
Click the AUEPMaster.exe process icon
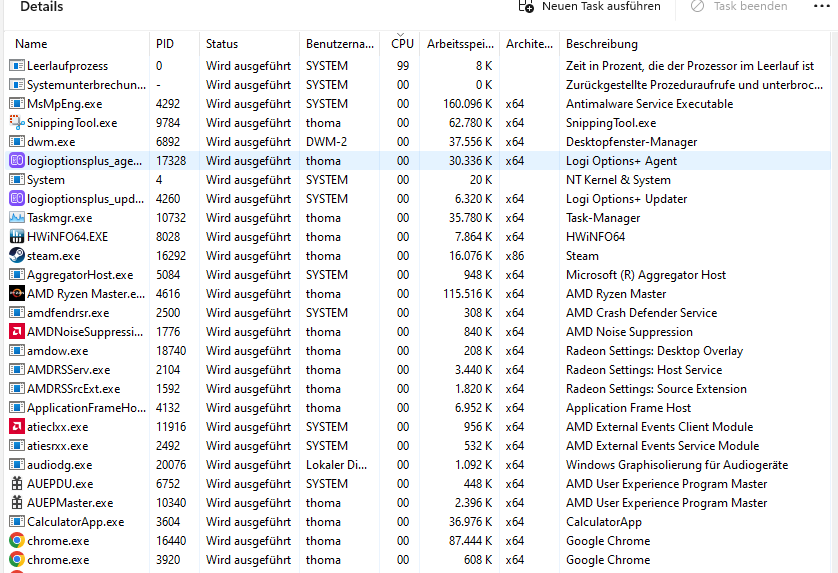point(17,503)
